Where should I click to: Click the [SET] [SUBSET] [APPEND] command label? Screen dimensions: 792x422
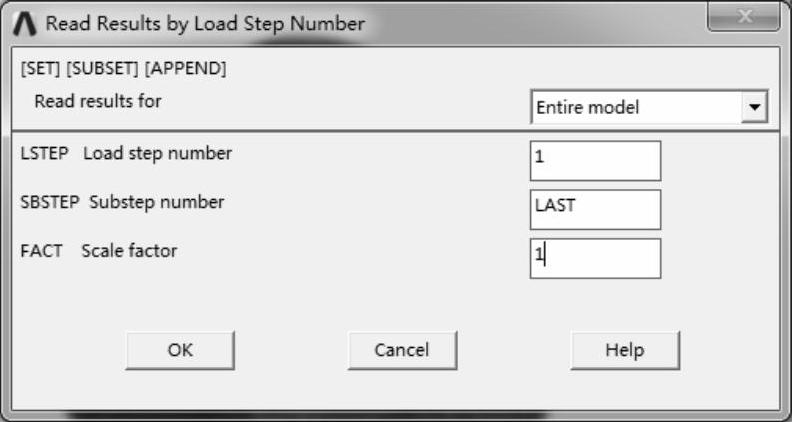(123, 69)
